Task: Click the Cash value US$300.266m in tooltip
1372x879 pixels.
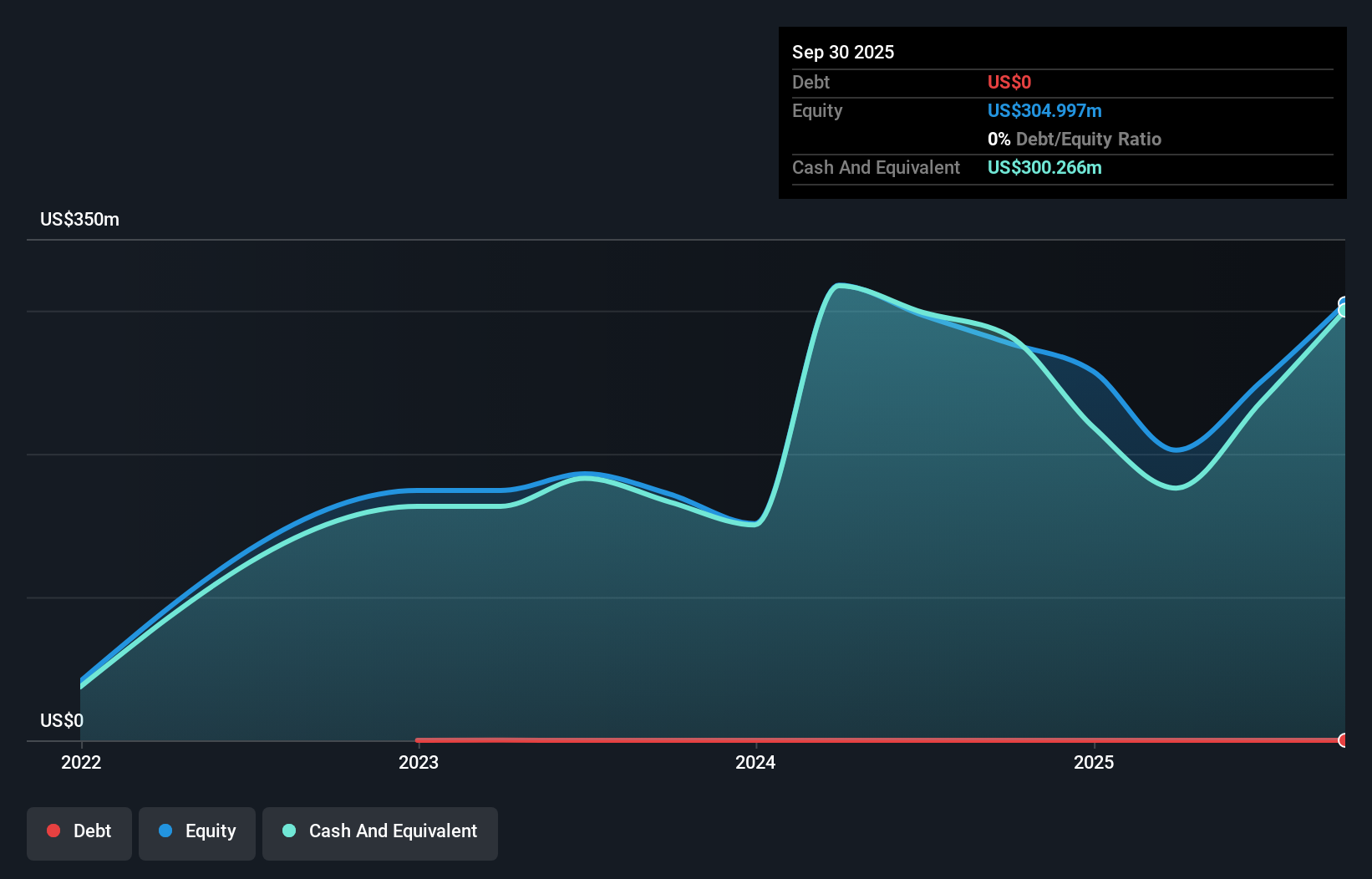Action: pos(1044,167)
